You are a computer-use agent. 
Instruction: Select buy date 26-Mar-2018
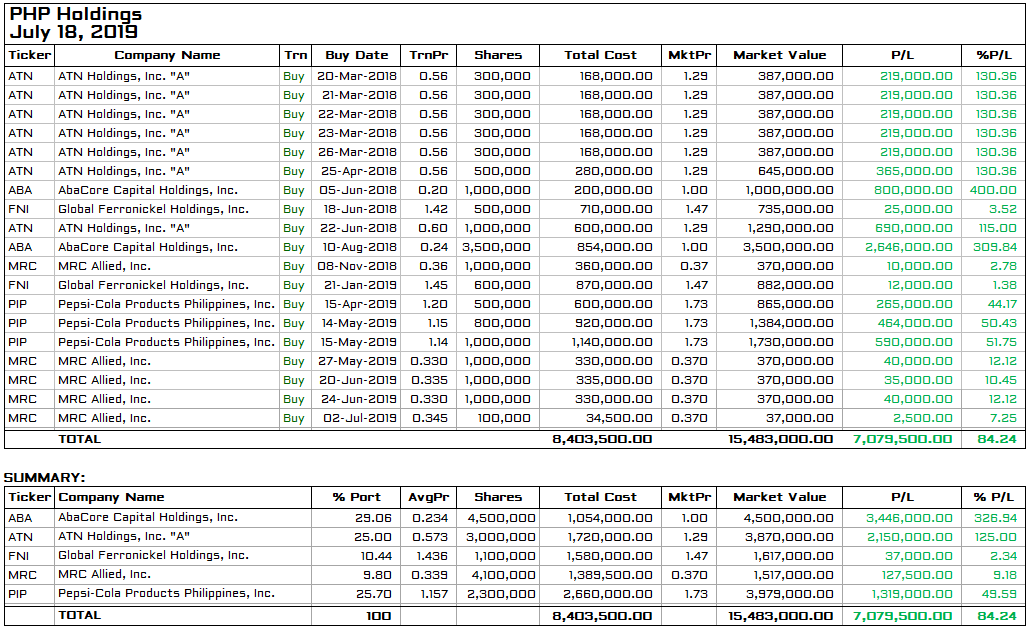[357, 152]
